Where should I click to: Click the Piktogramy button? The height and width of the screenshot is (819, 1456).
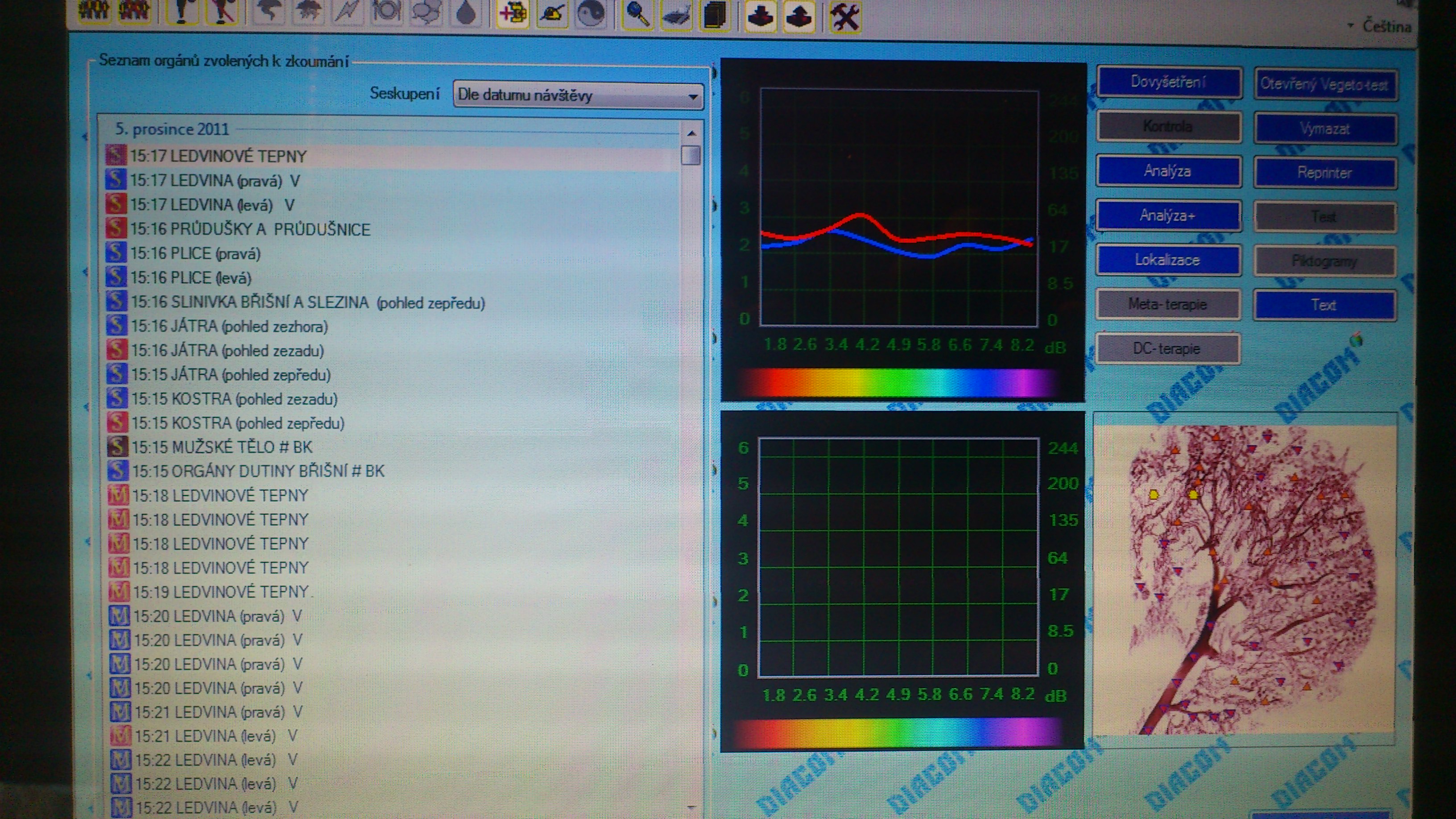1325,261
